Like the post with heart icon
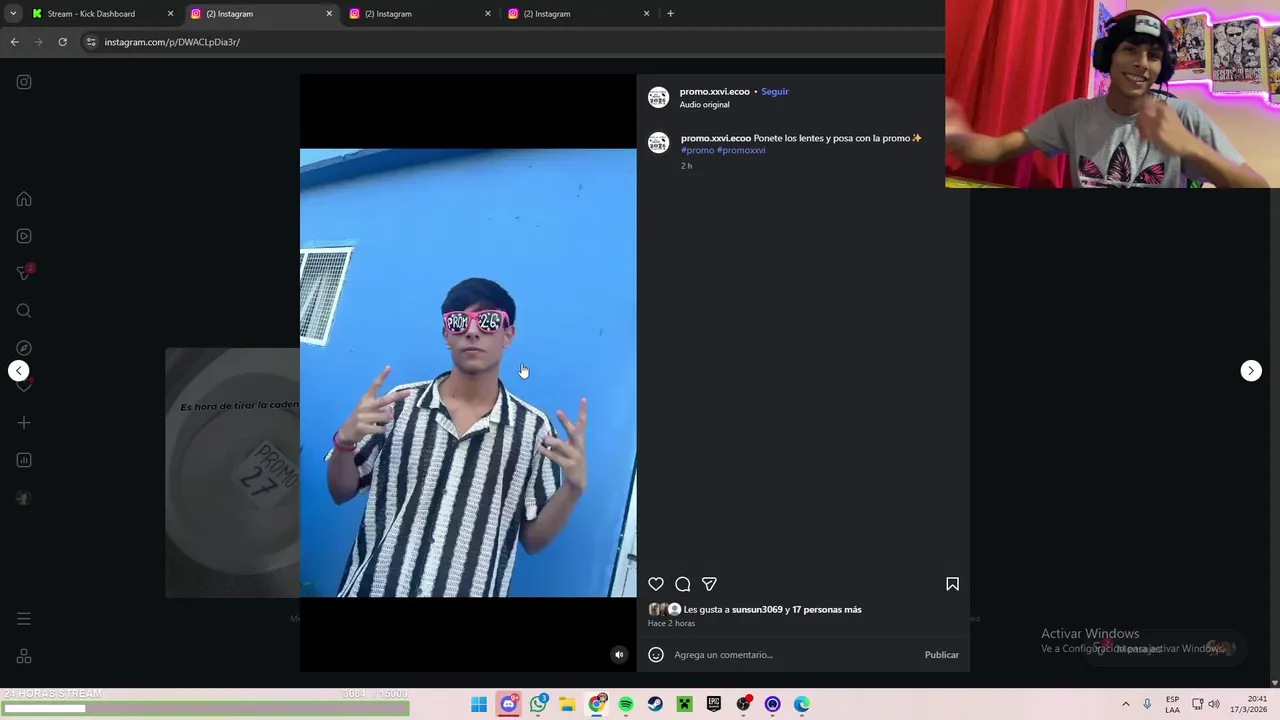Viewport: 1280px width, 720px height. [x=656, y=584]
